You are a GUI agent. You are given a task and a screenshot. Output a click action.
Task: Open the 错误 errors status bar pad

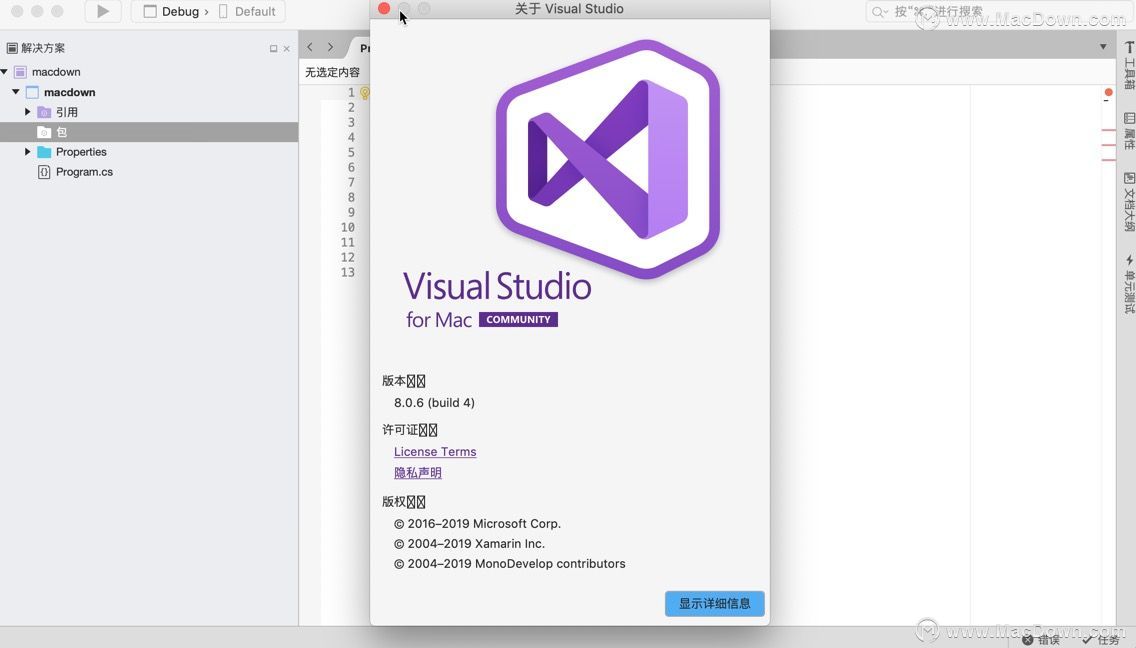[x=1041, y=640]
